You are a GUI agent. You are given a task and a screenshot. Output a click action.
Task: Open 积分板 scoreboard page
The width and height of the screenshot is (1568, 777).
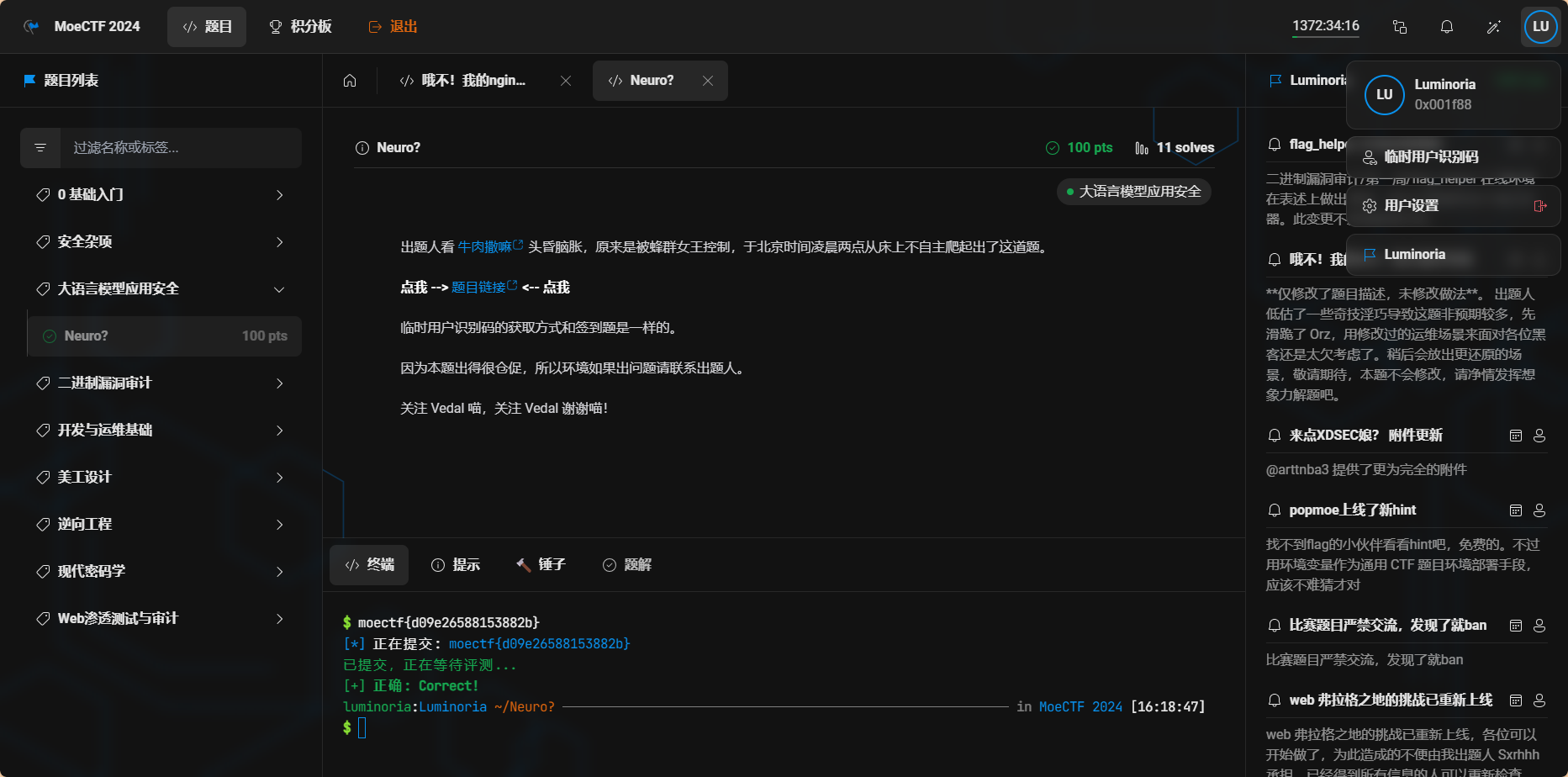(x=300, y=27)
